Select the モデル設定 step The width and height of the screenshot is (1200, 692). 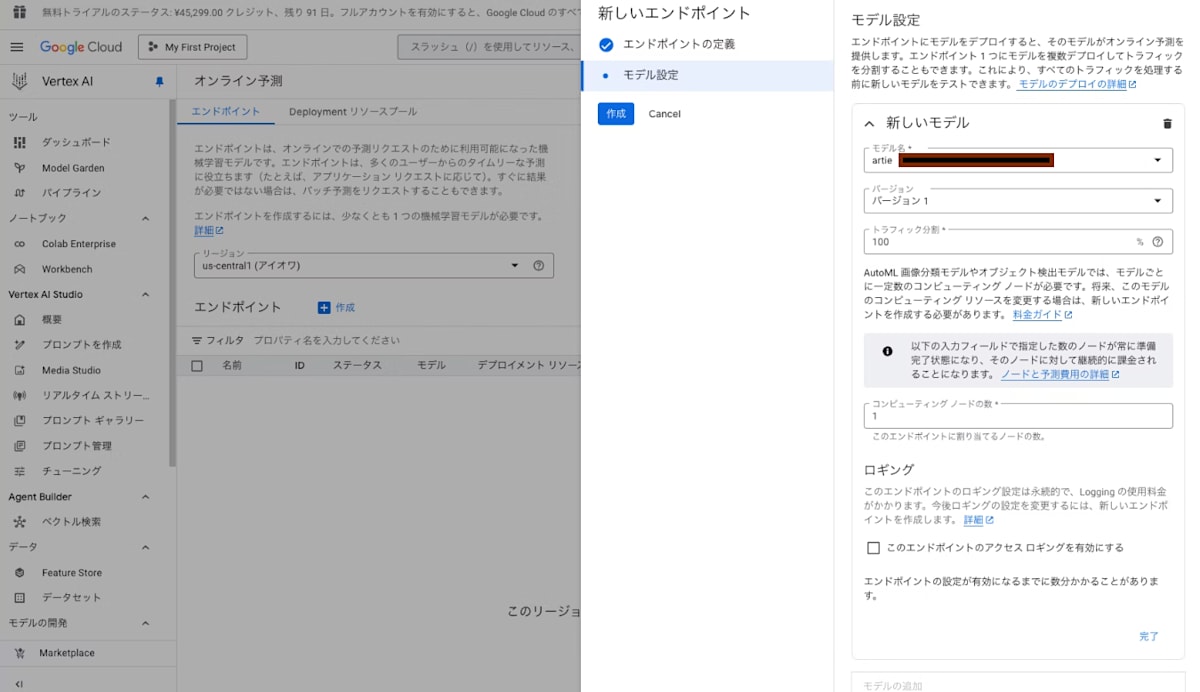(x=707, y=75)
